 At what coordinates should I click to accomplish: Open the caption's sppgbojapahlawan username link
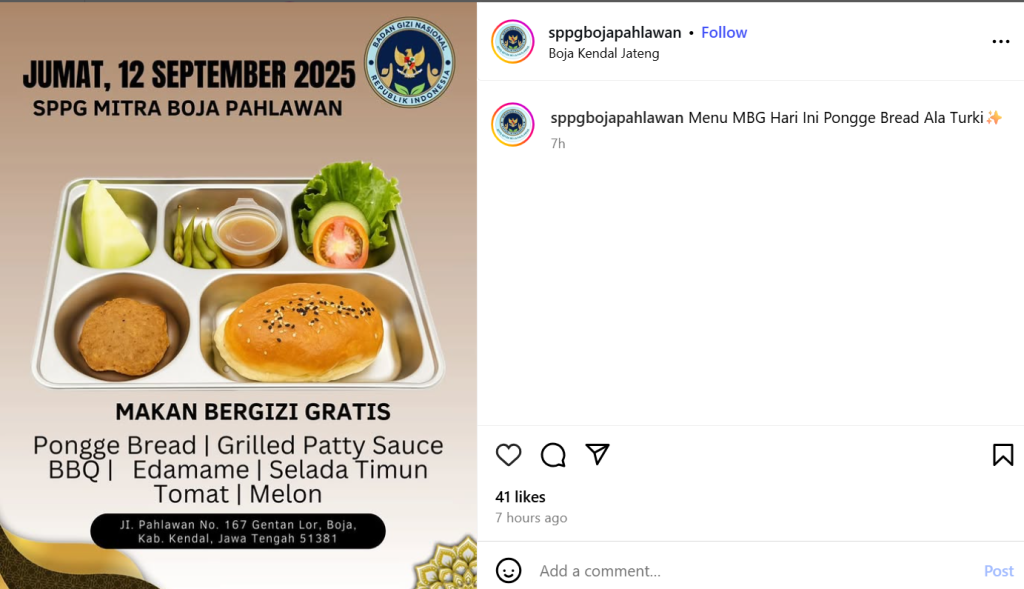616,118
